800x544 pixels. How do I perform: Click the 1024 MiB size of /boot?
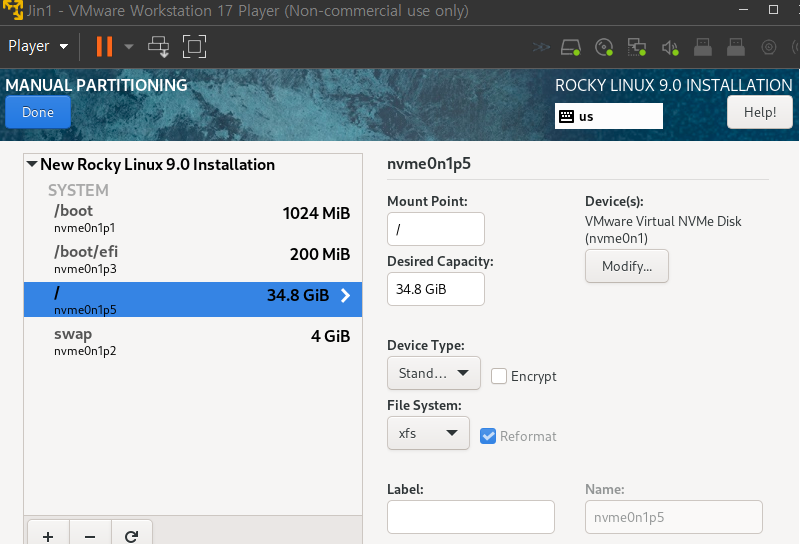point(316,213)
